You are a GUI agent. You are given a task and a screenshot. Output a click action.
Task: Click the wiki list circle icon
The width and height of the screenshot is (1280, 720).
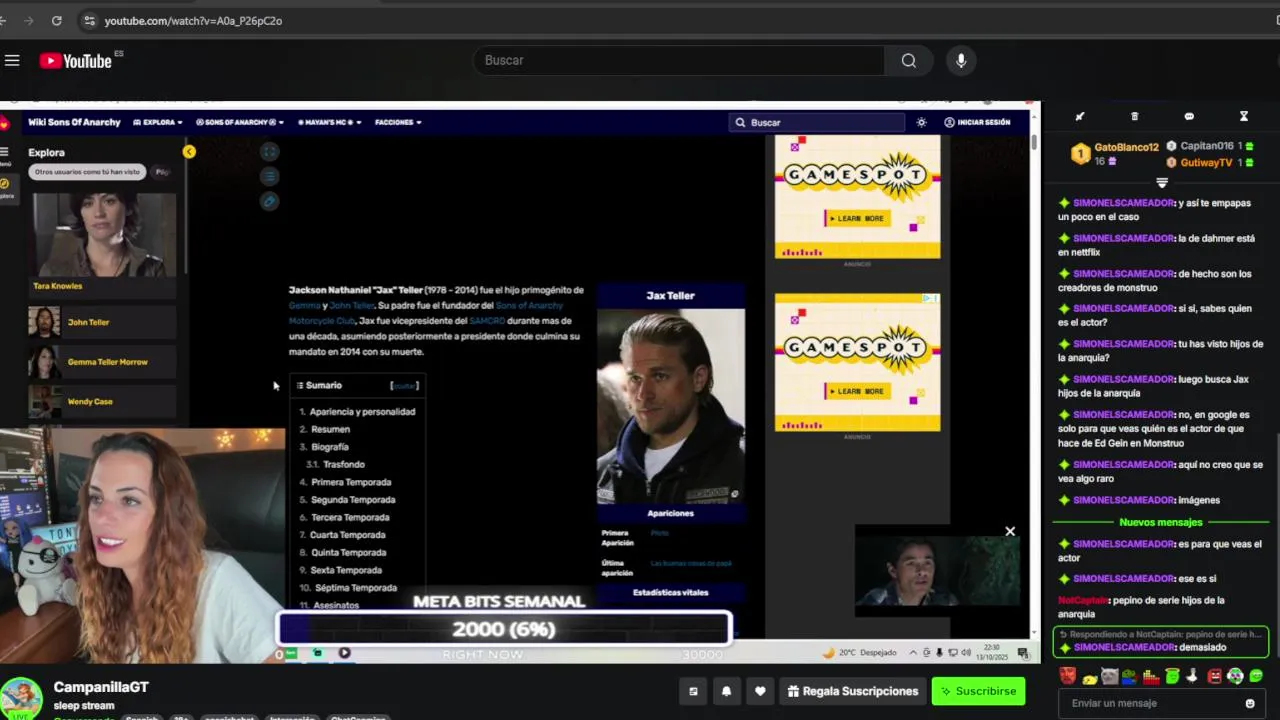[269, 176]
